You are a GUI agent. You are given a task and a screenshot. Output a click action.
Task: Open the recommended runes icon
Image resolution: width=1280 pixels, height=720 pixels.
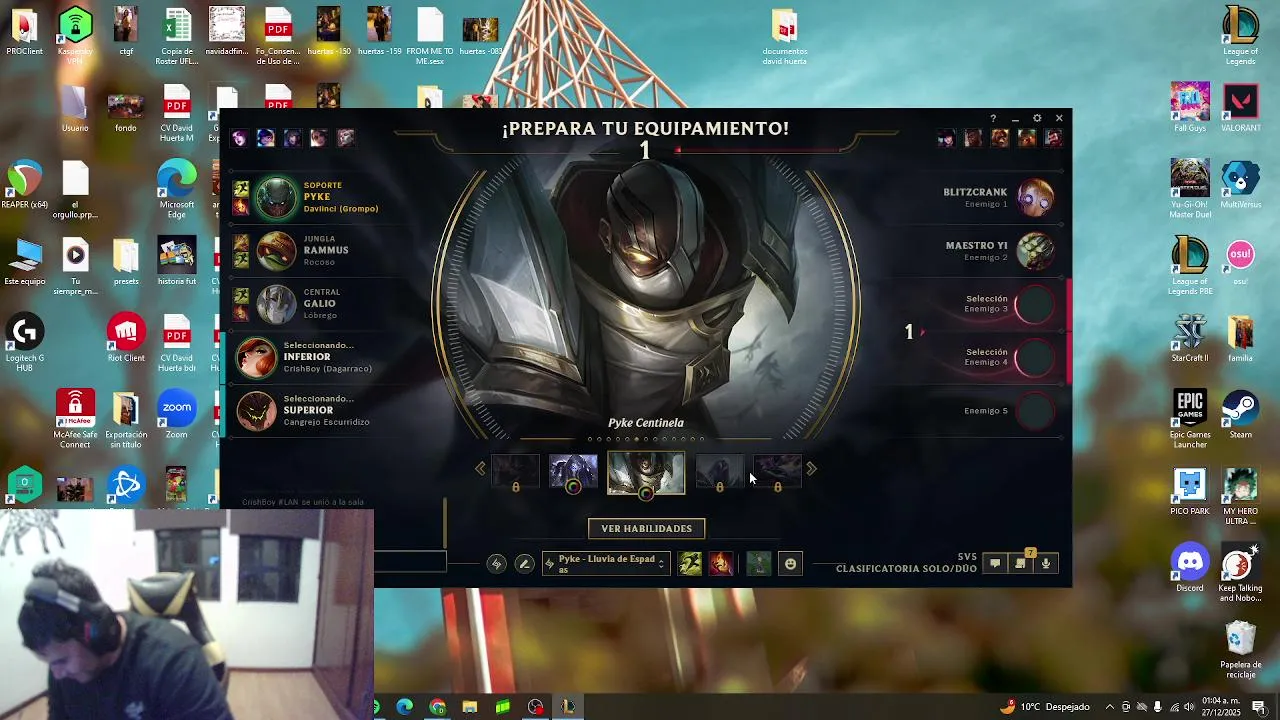496,564
